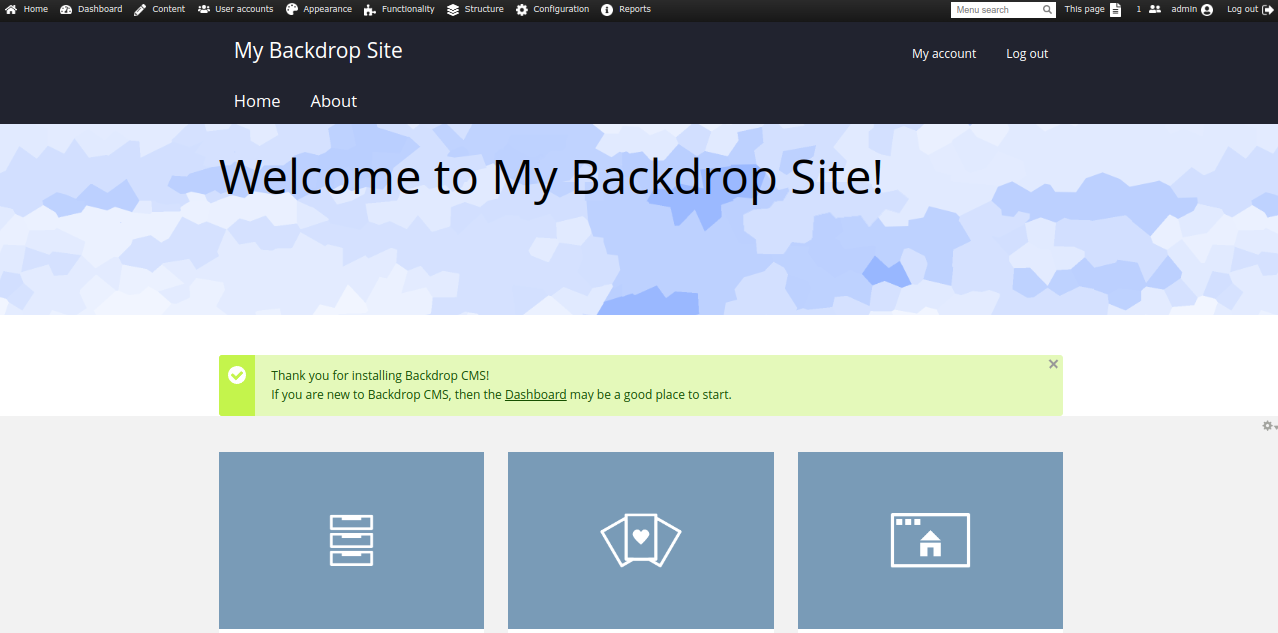Click the Reports info icon
The image size is (1278, 633).
tap(607, 10)
